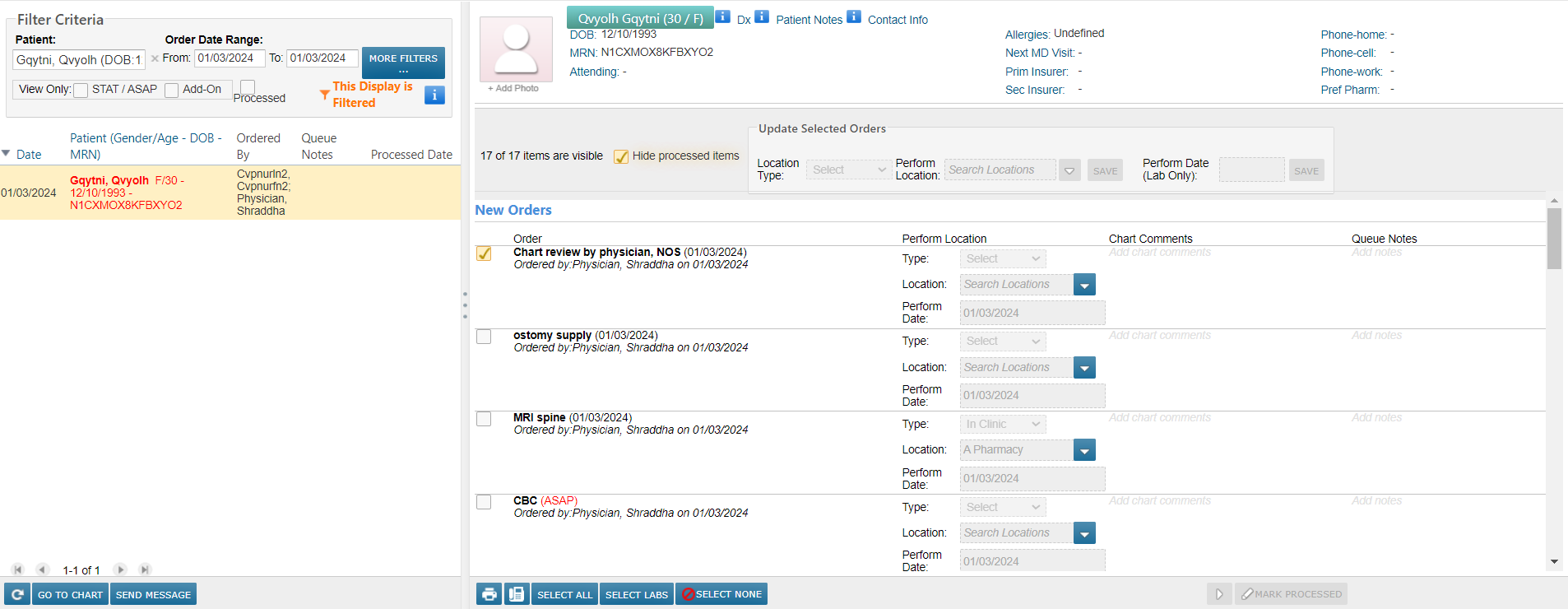Open the info icon before Patient Notes

pyautogui.click(x=762, y=16)
